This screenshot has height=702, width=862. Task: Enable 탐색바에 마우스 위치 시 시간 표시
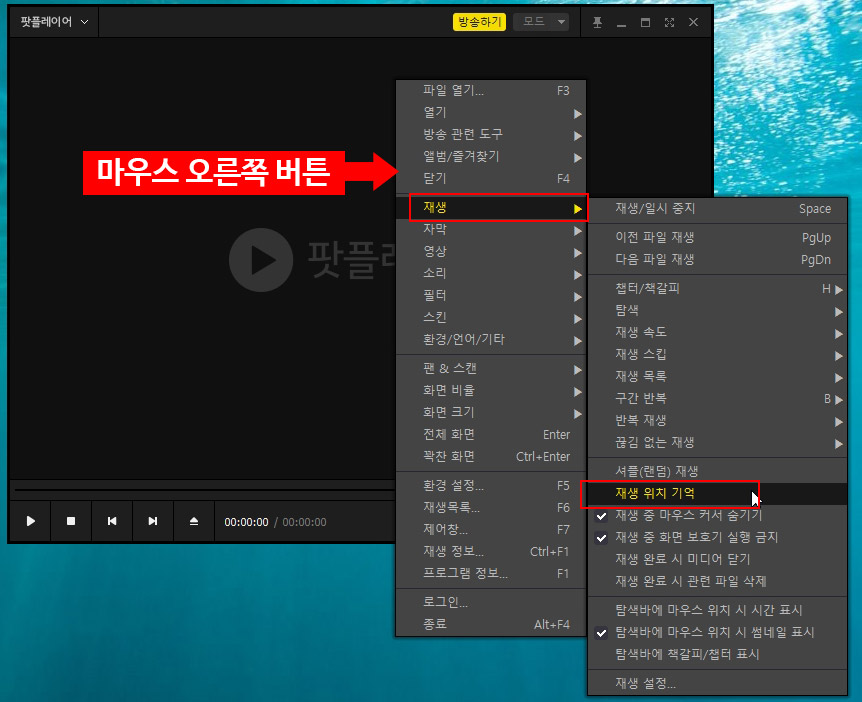tap(717, 610)
